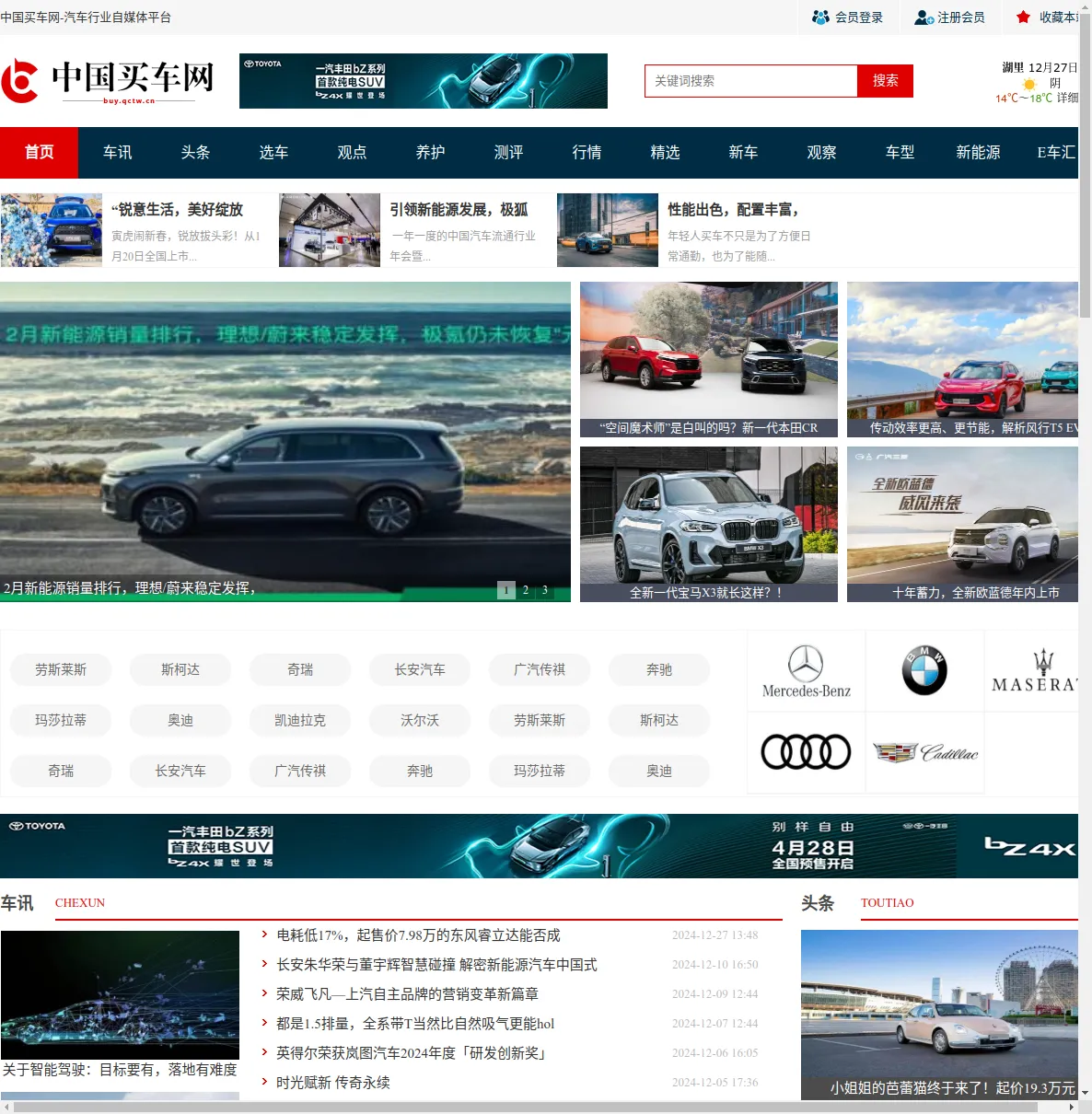
Task: Open the 车讯 navigation item
Action: (117, 153)
